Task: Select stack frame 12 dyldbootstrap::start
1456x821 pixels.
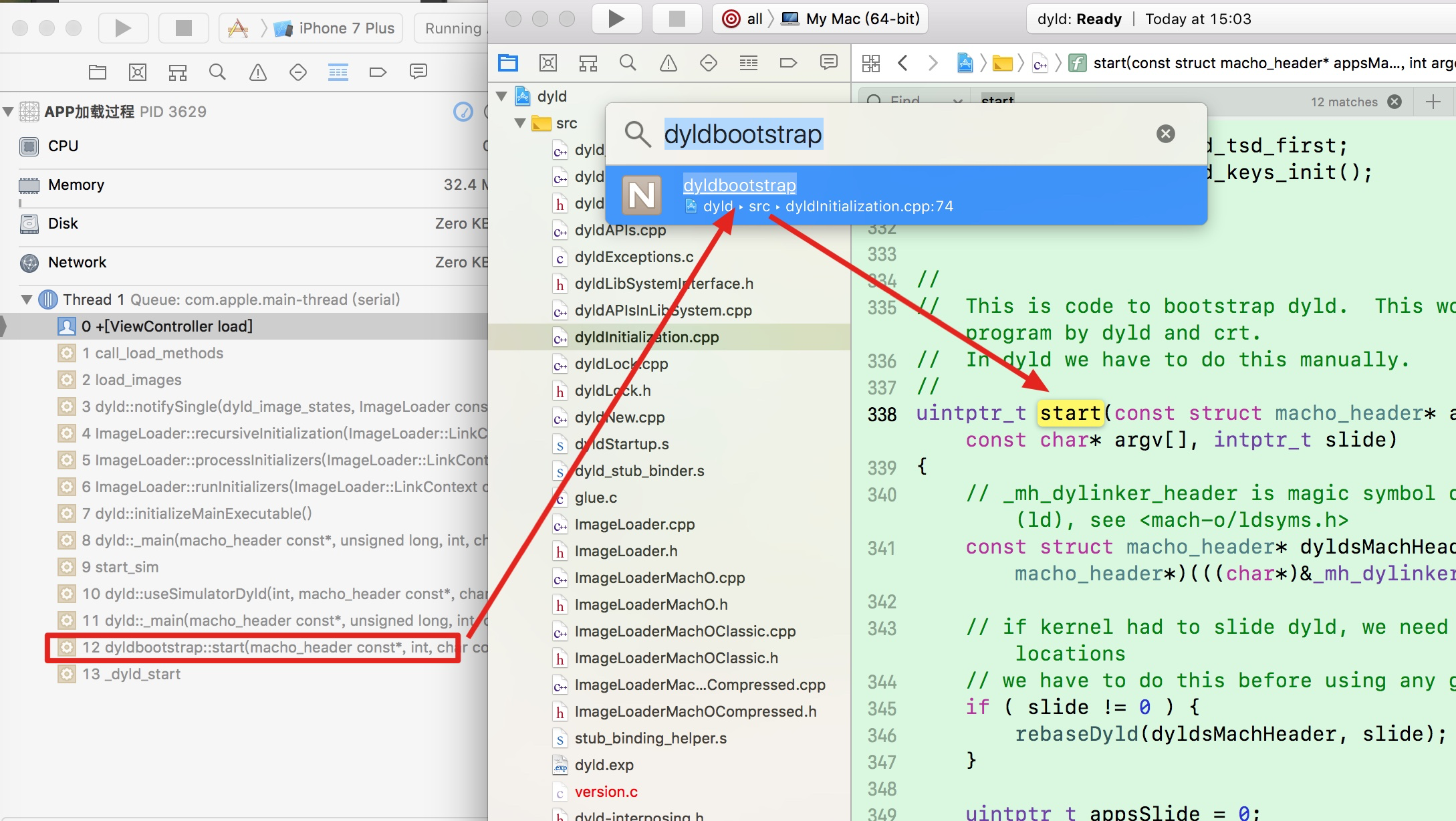Action: pos(253,647)
